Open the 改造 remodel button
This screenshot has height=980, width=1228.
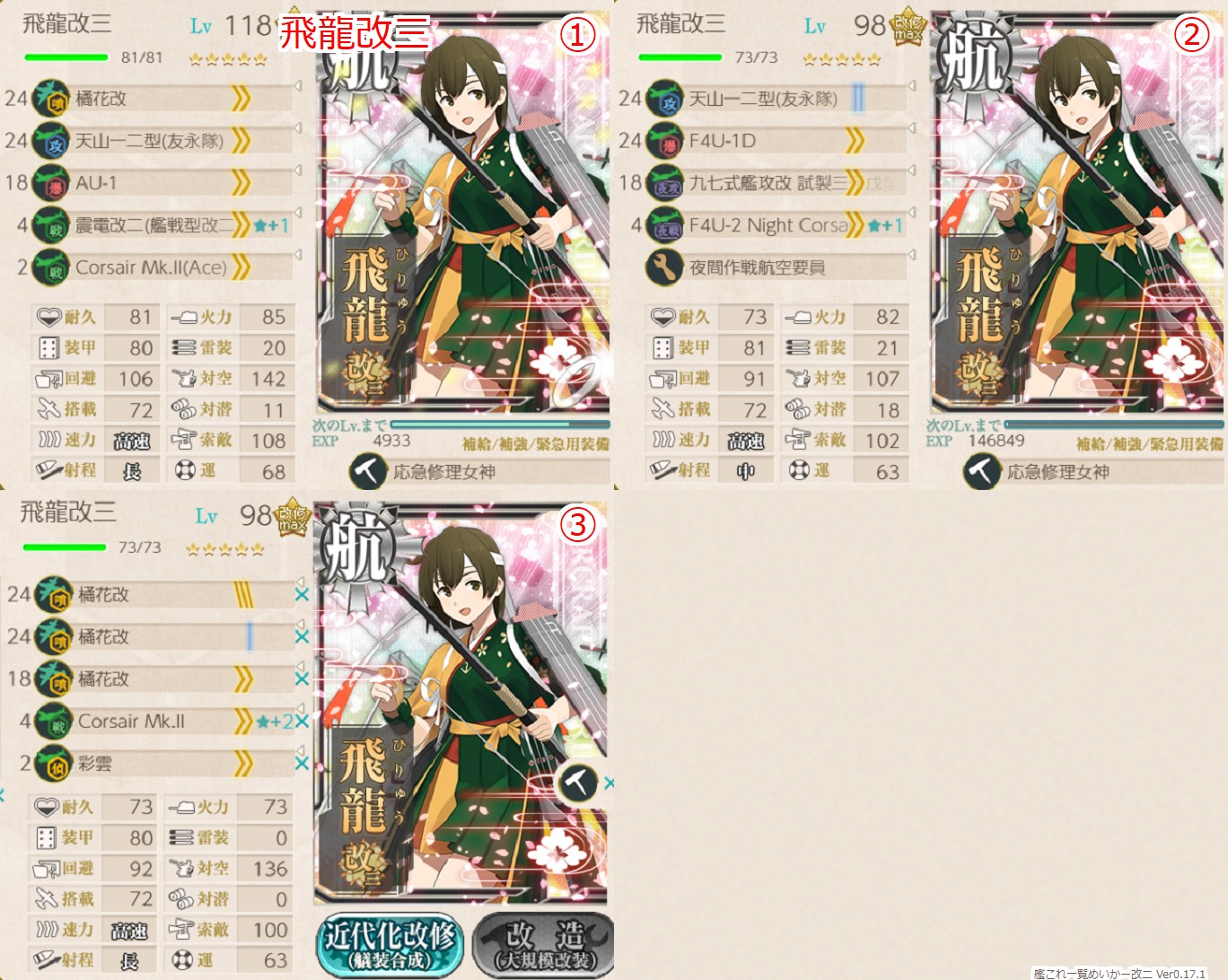click(x=544, y=945)
